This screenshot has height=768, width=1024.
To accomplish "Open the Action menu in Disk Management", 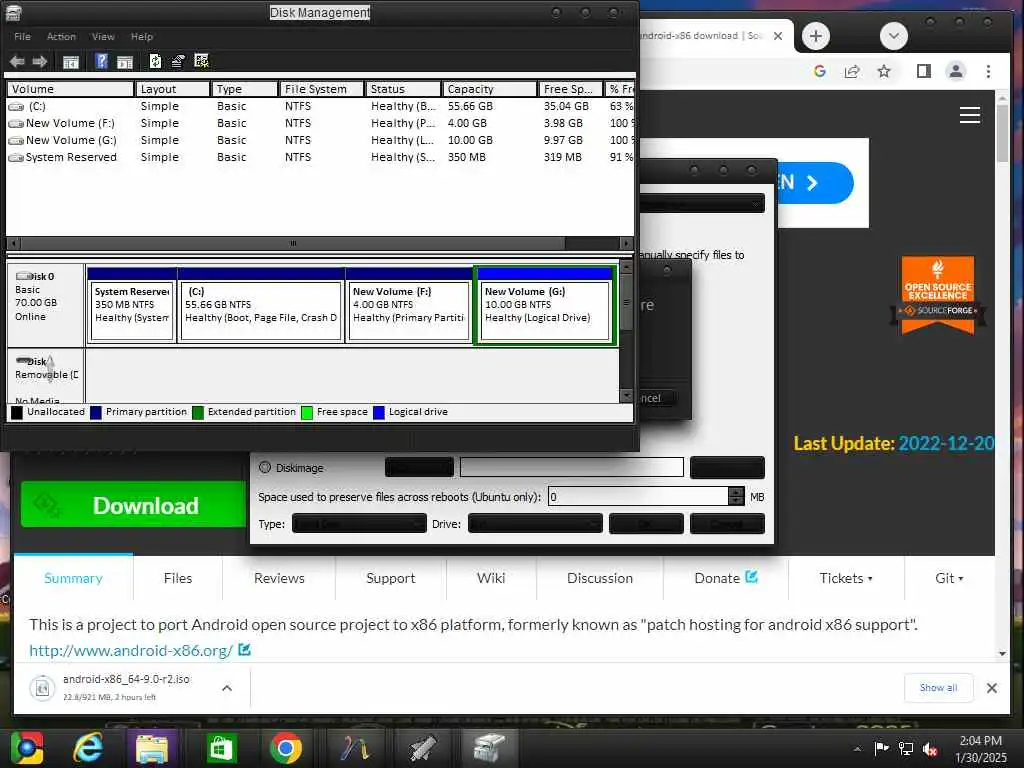I will 61,37.
